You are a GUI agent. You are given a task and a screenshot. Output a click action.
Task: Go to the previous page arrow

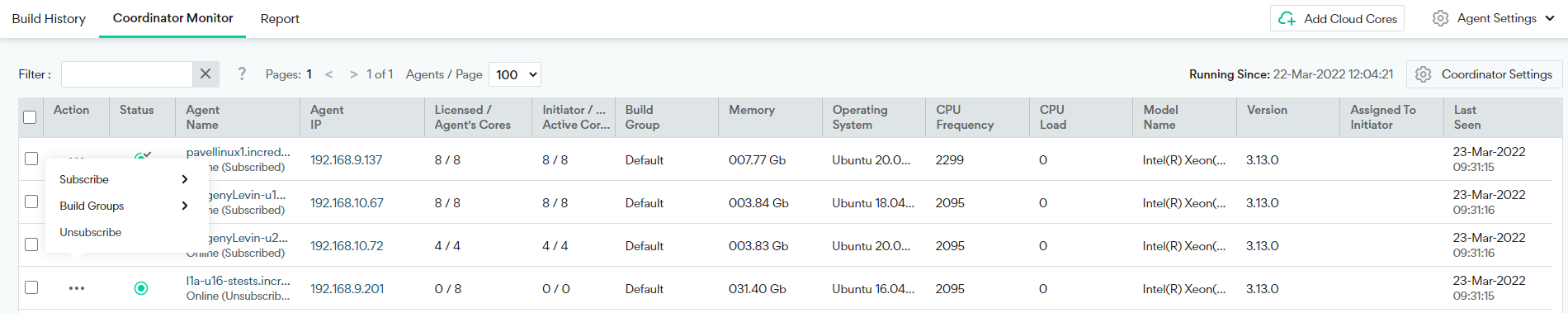pyautogui.click(x=329, y=74)
